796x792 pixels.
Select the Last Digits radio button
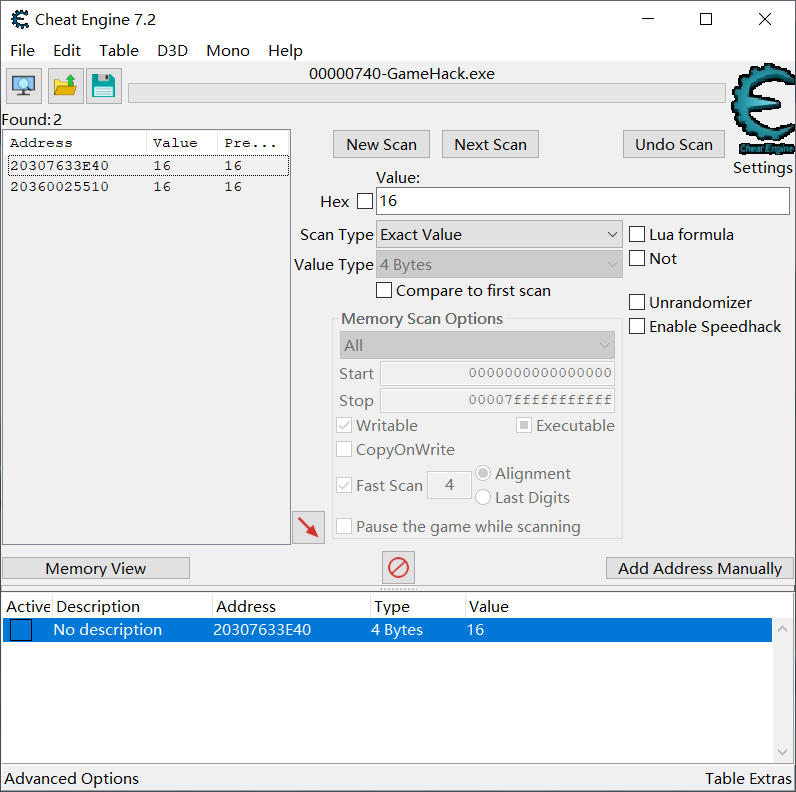tap(483, 497)
